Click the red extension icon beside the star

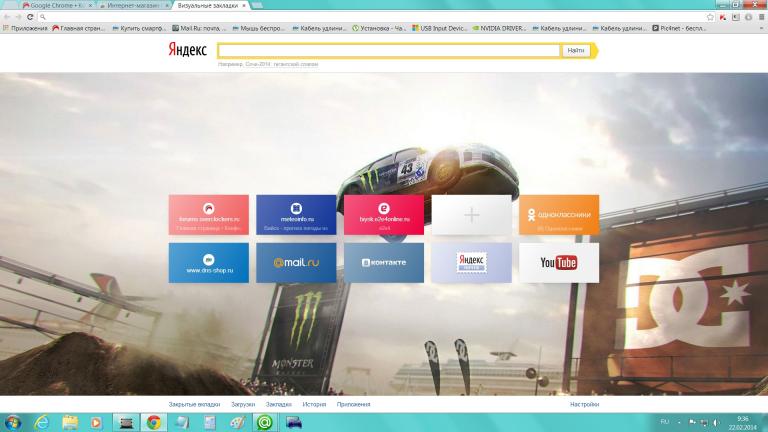click(x=723, y=17)
